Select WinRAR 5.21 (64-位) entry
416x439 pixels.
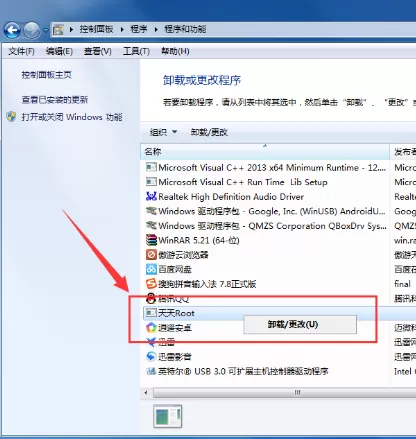tap(199, 240)
